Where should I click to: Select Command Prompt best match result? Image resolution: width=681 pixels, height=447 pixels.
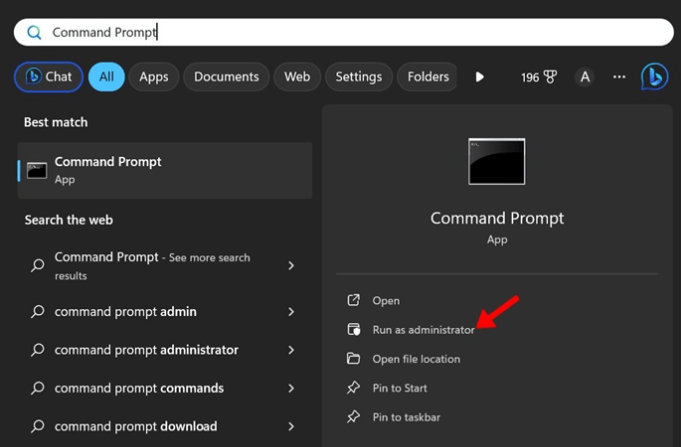(x=165, y=170)
